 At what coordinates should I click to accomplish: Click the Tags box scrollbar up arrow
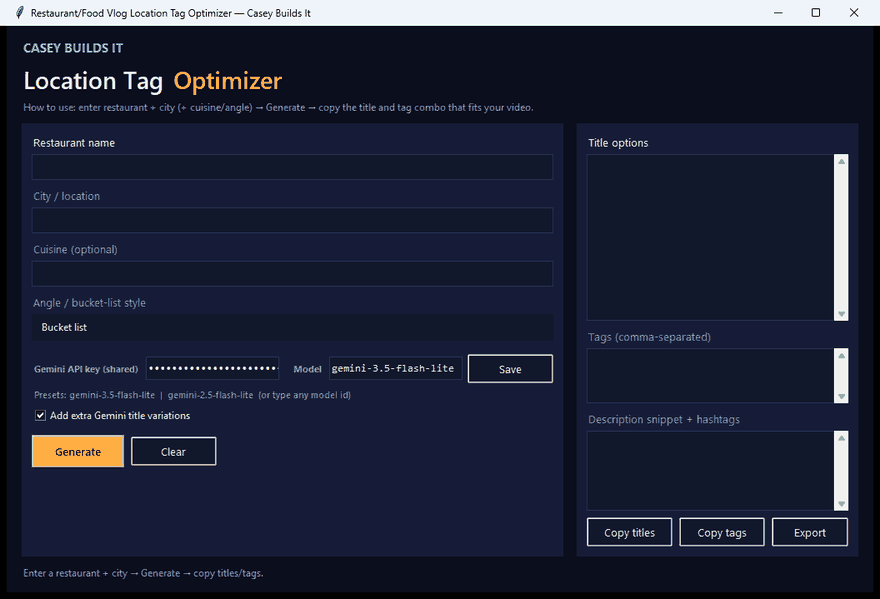tap(841, 355)
